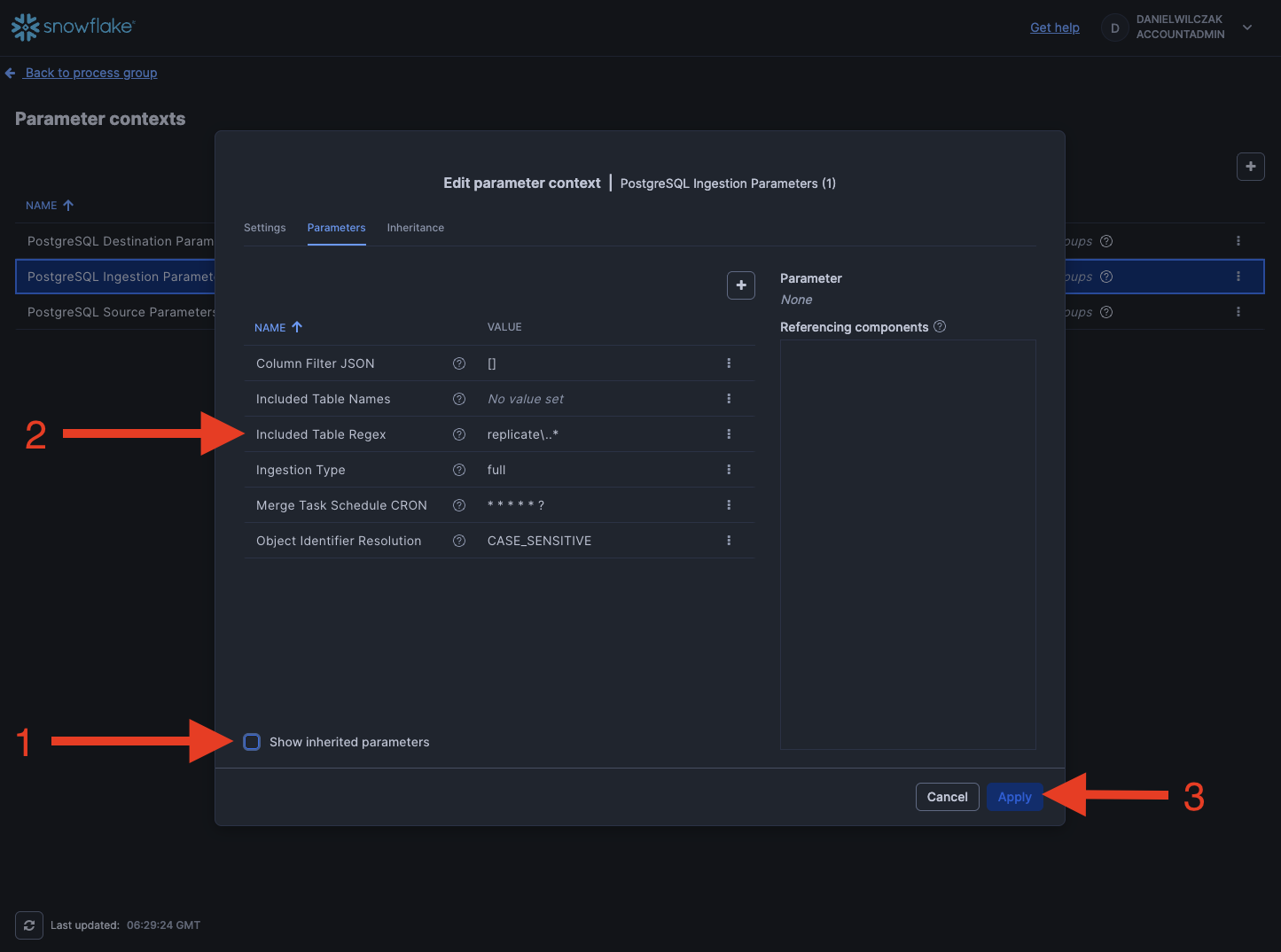Open kebab menu for Object Identifier Resolution
This screenshot has width=1281, height=952.
729,541
